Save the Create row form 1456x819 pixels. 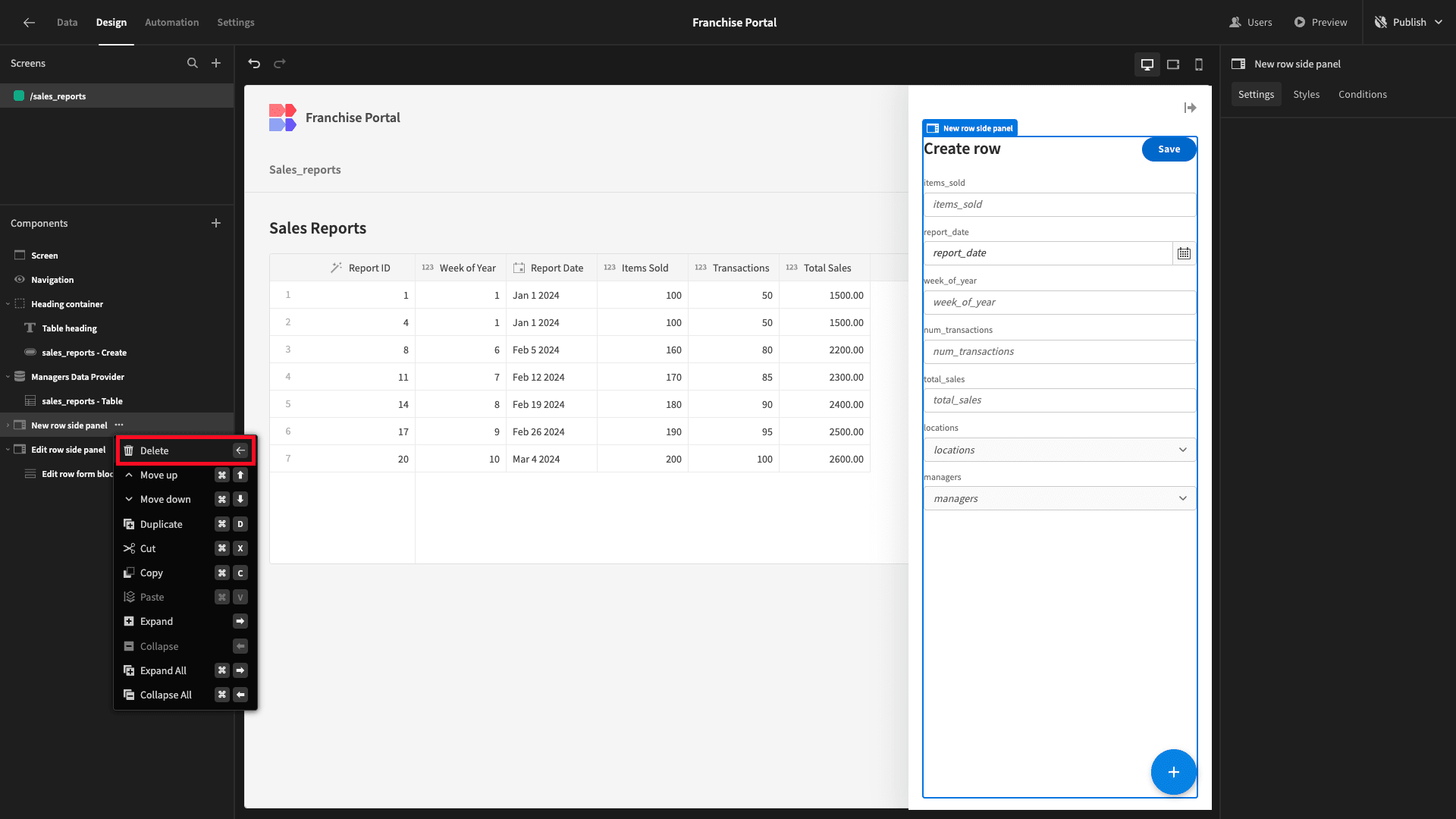click(x=1169, y=149)
